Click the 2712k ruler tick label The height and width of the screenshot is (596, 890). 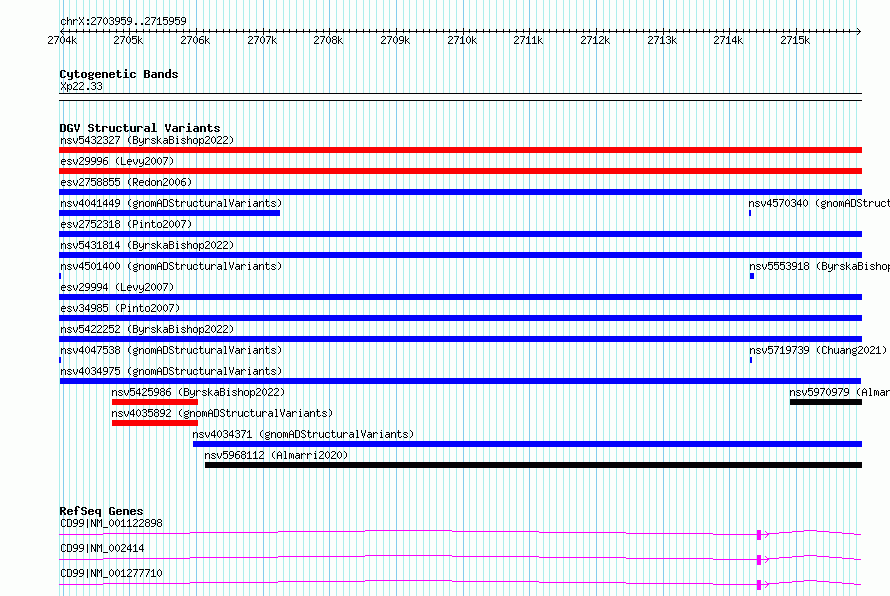[x=595, y=40]
